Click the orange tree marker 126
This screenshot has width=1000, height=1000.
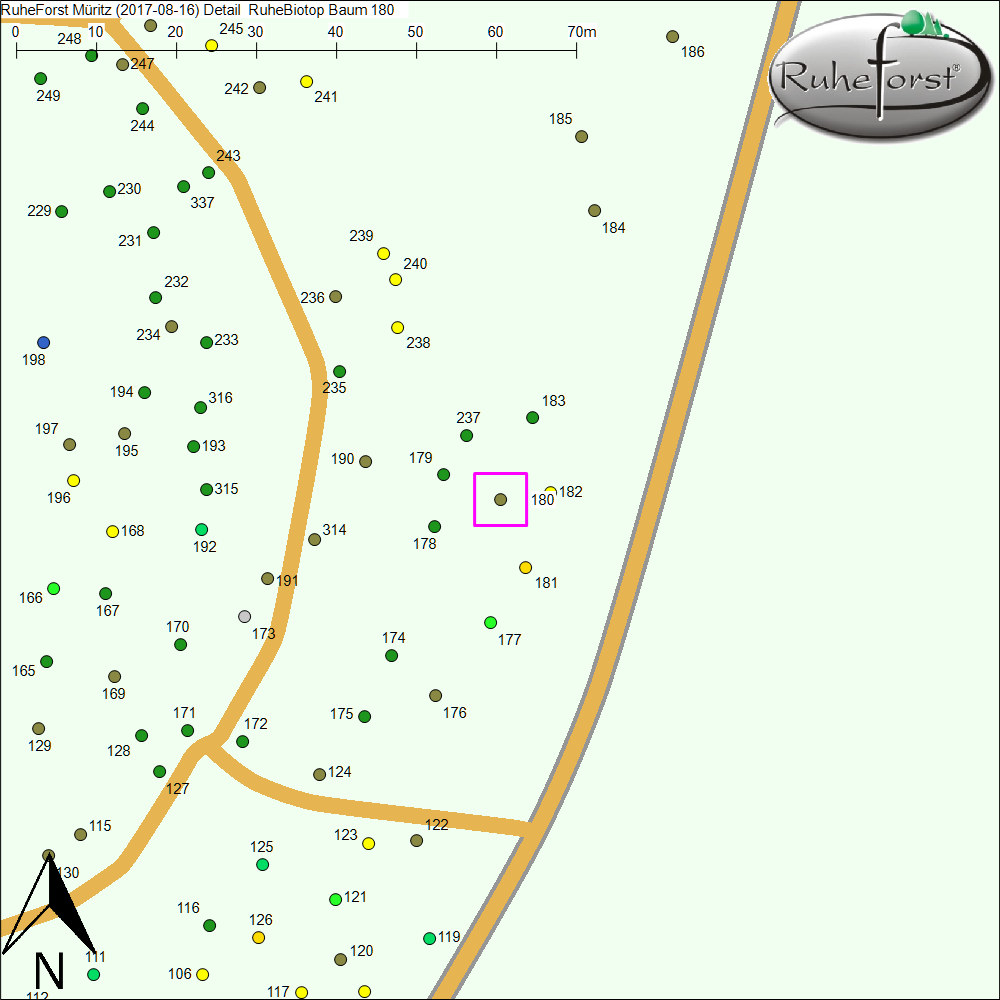coord(259,937)
